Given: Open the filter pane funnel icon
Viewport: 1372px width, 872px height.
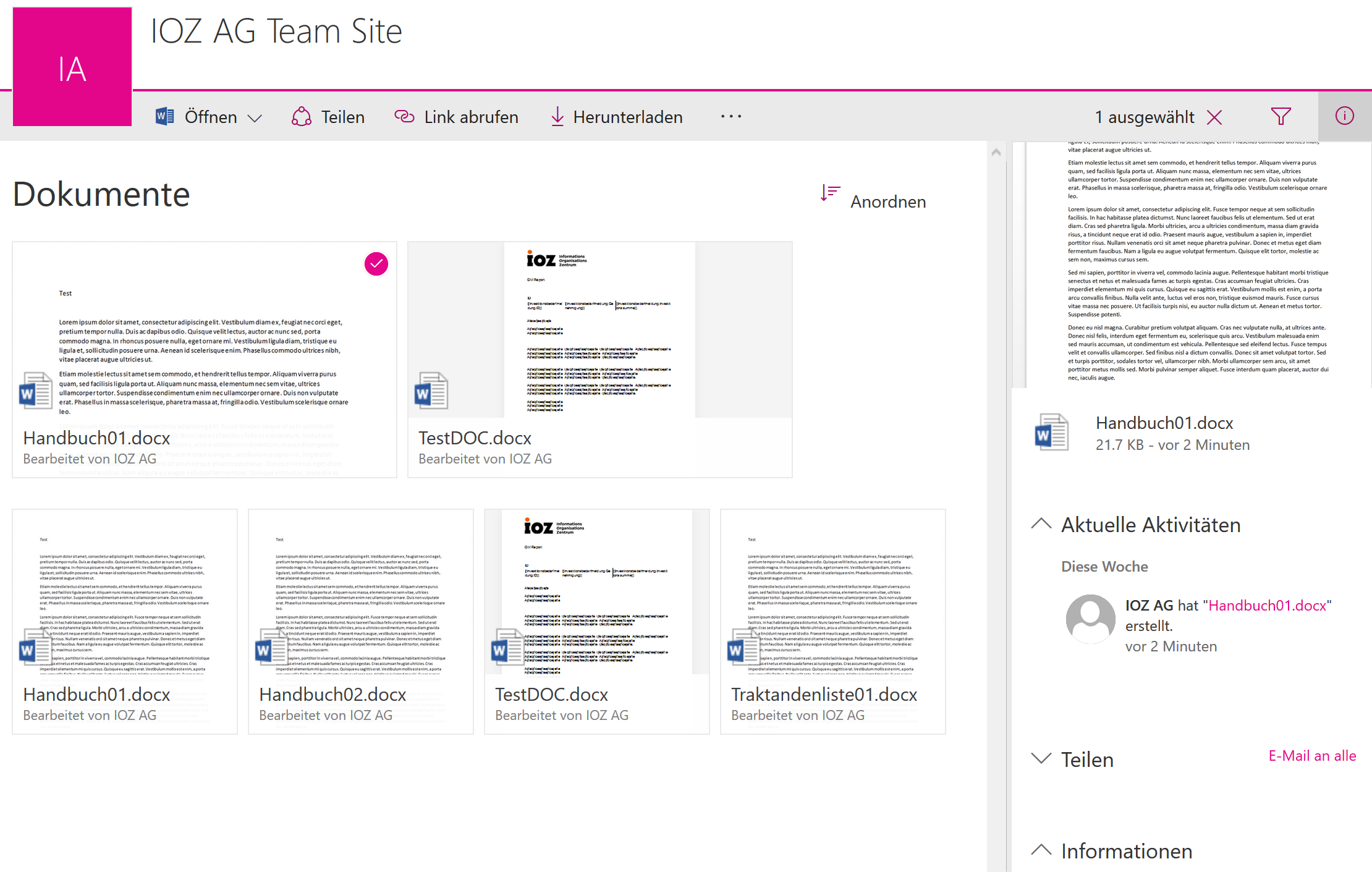Looking at the screenshot, I should pyautogui.click(x=1281, y=116).
